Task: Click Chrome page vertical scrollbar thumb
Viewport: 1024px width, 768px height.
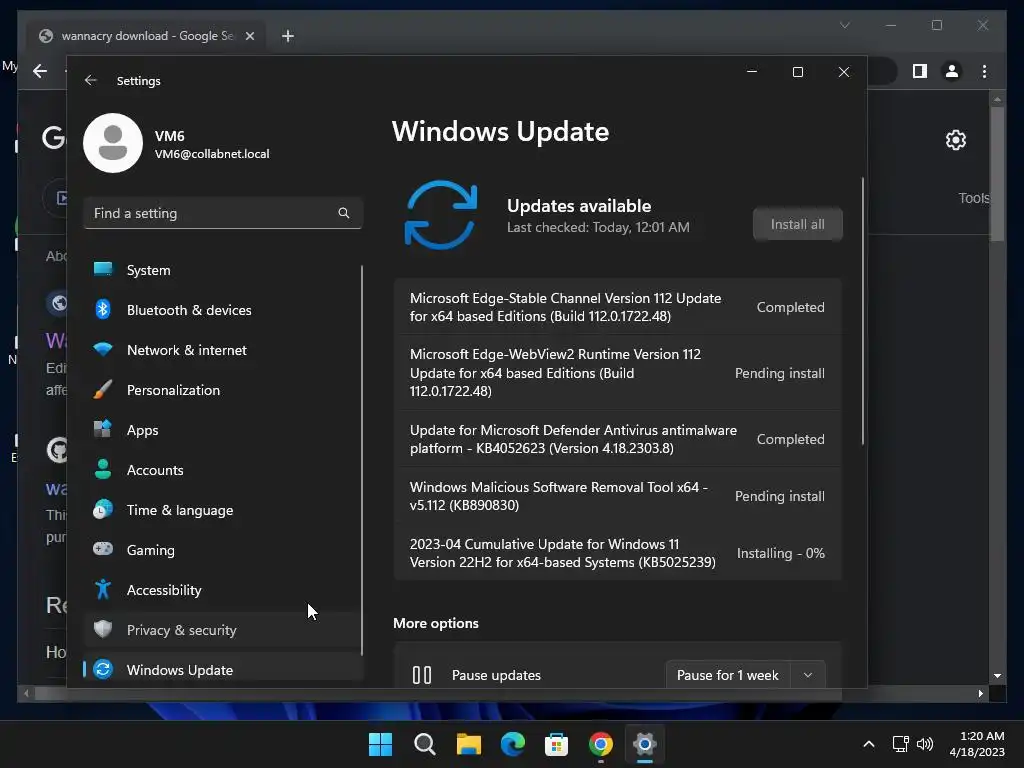Action: pyautogui.click(x=997, y=174)
